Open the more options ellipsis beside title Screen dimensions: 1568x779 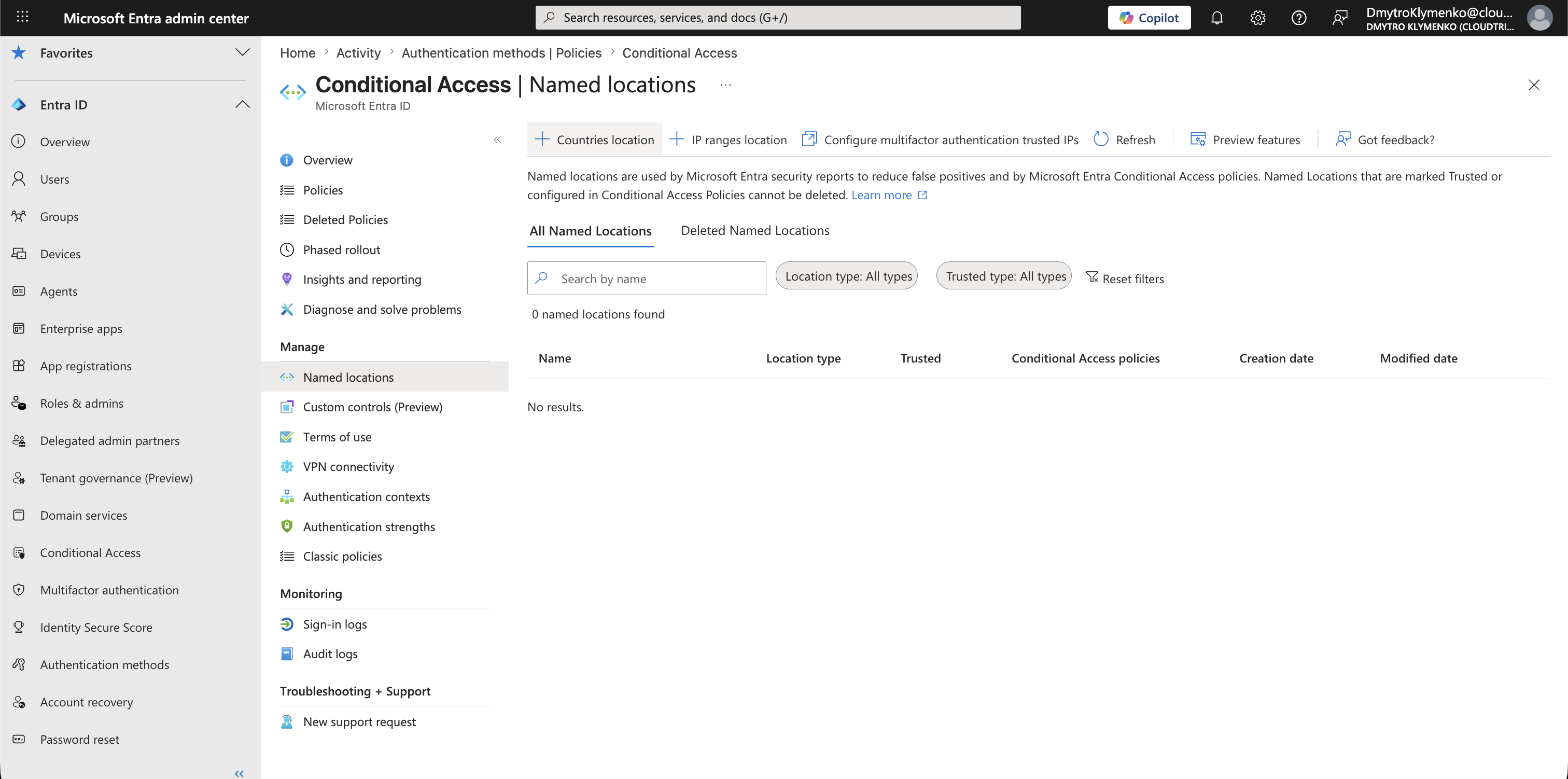pos(725,85)
